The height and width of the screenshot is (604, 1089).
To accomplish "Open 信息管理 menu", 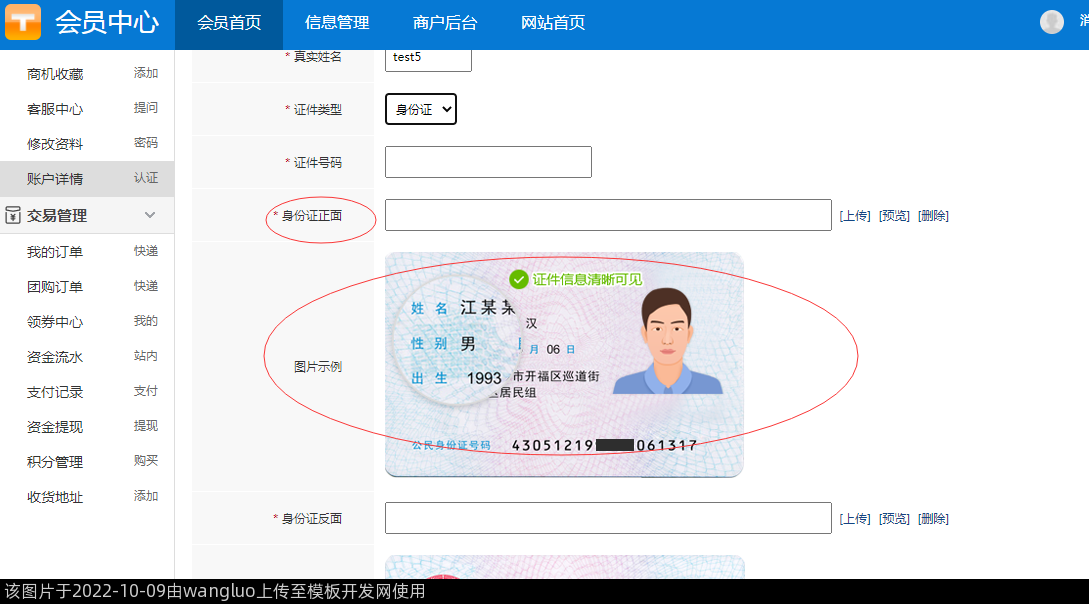I will tap(337, 23).
